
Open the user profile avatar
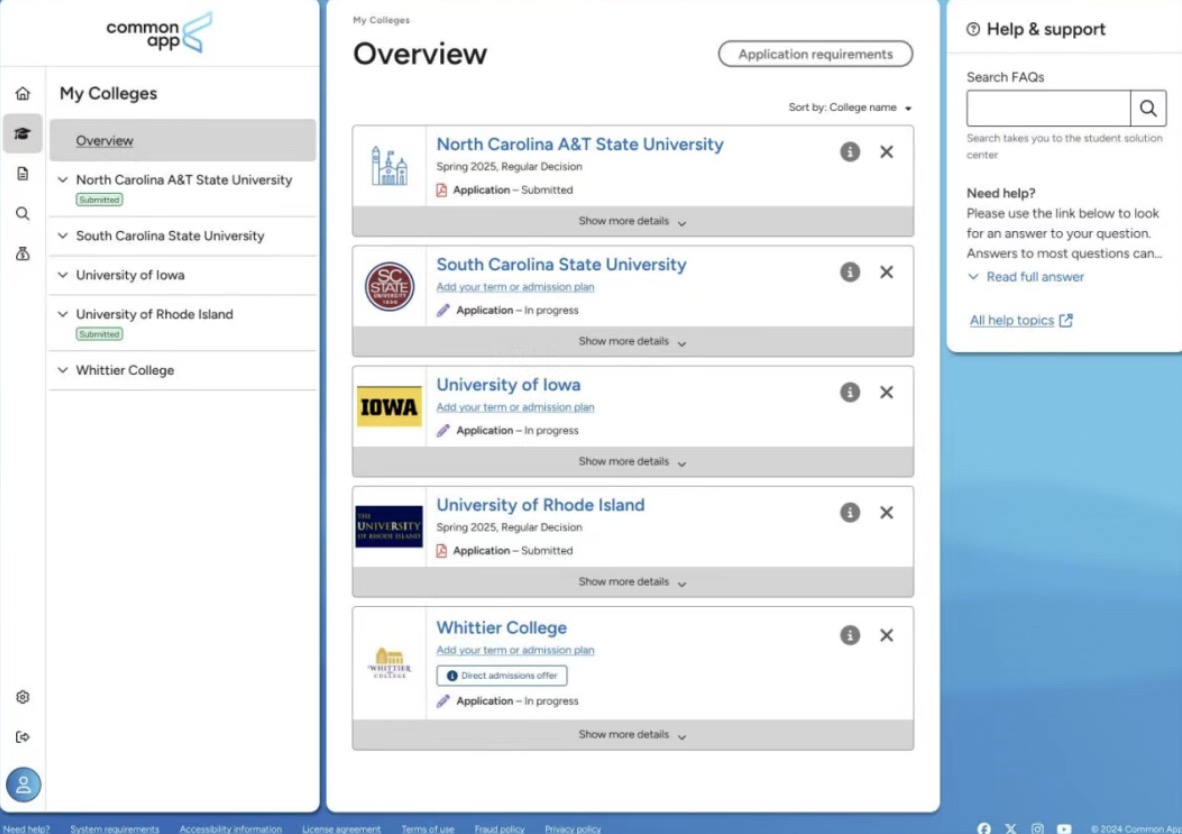pyautogui.click(x=23, y=785)
